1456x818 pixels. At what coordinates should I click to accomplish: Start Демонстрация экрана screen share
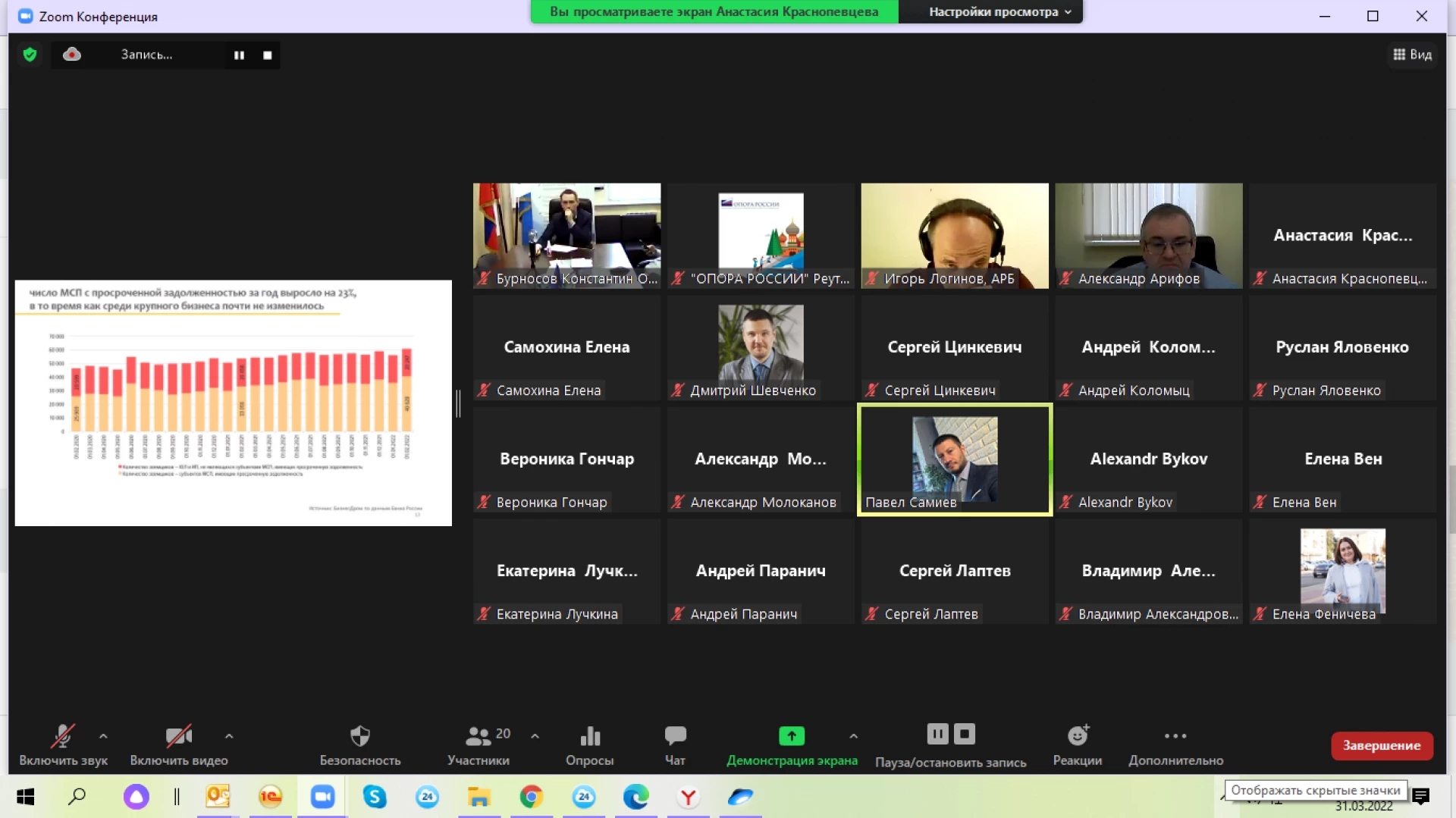pos(792,745)
